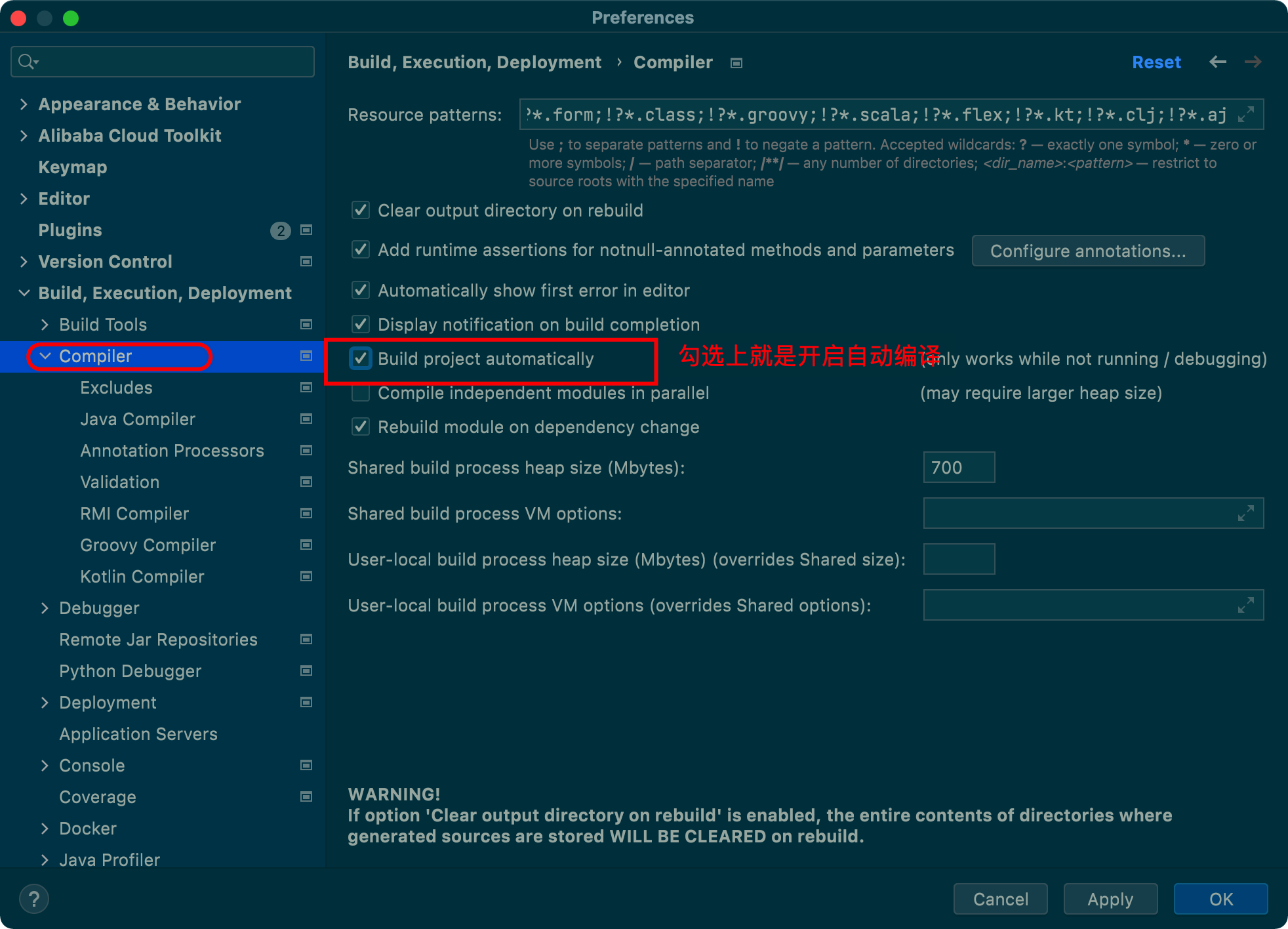Click the back navigation arrow
This screenshot has width=1288, height=929.
click(x=1218, y=62)
